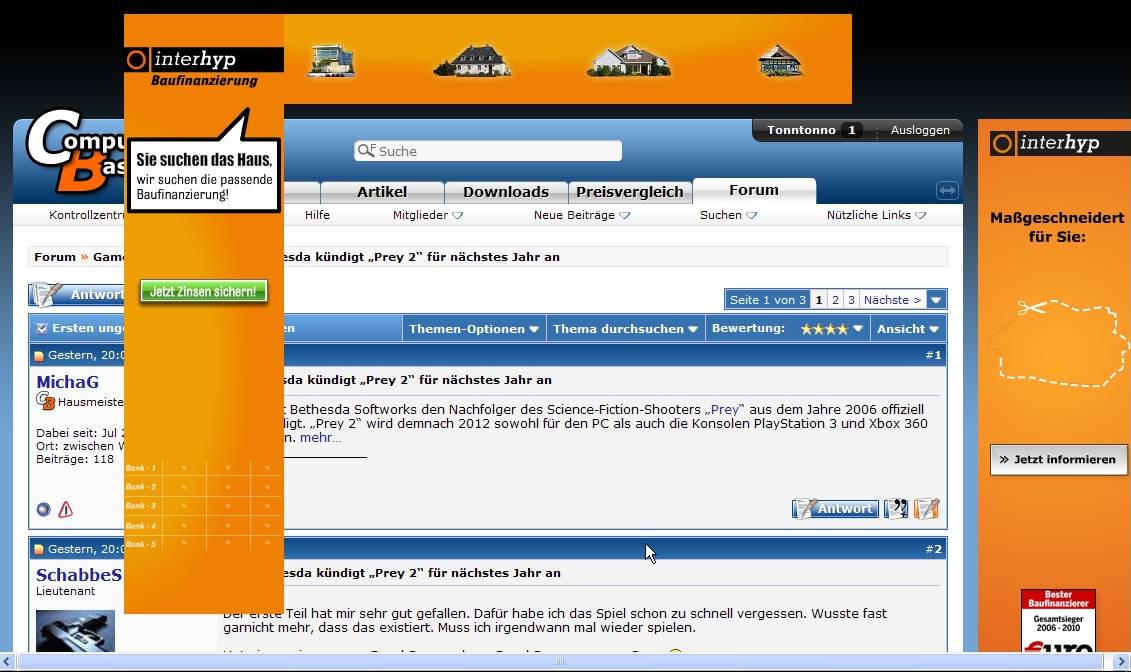Click the orange quick-reply icon in post #1
The image size is (1131, 672).
click(926, 508)
